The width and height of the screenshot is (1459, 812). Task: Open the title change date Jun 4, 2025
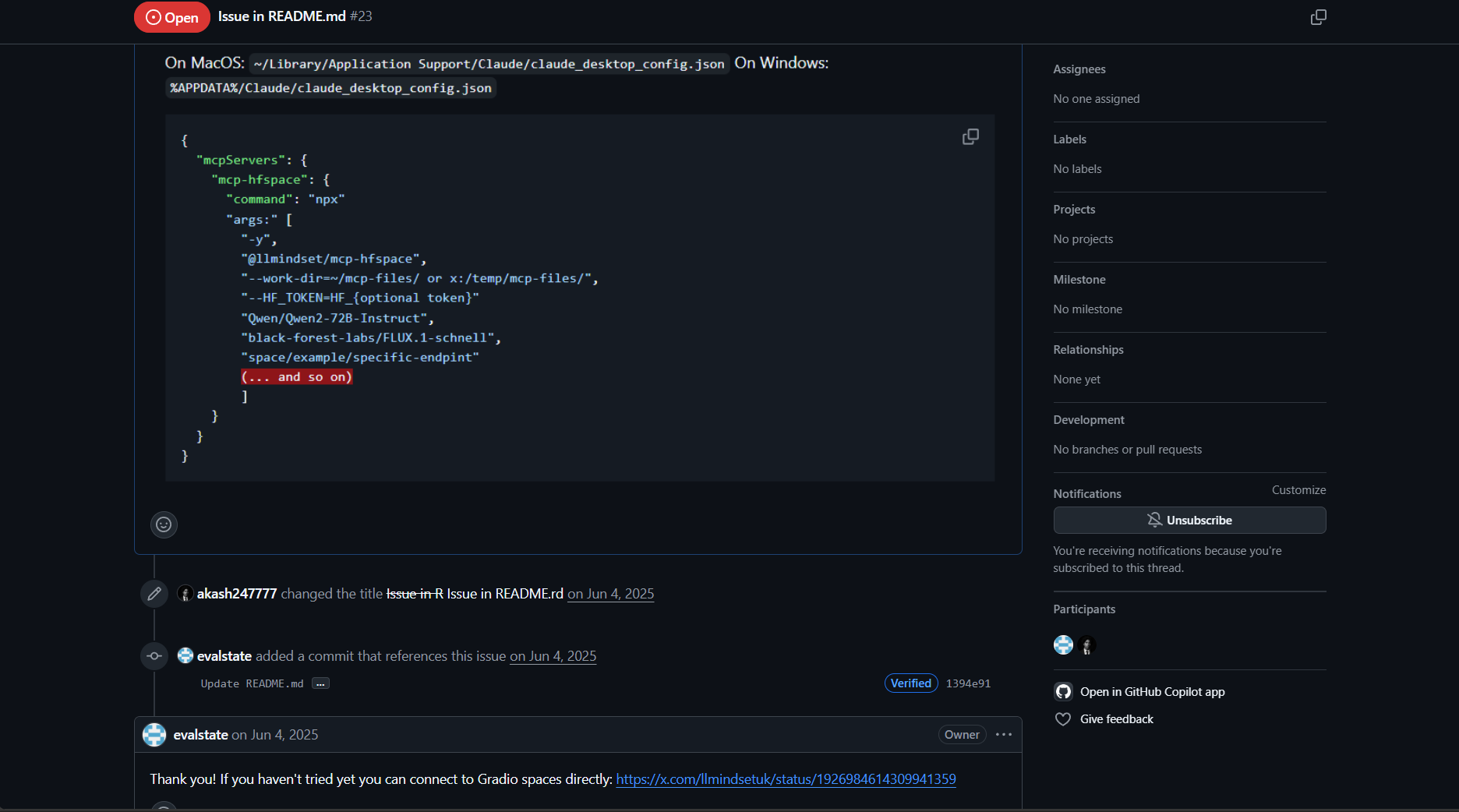click(610, 594)
